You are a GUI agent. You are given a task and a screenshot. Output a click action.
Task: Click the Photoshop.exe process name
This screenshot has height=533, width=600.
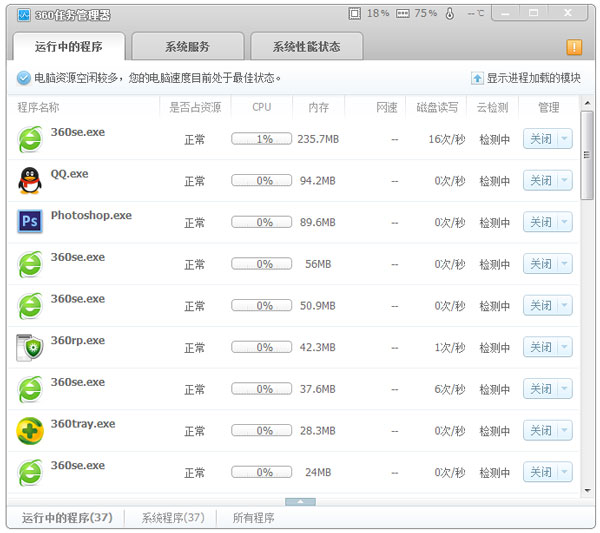tap(91, 215)
